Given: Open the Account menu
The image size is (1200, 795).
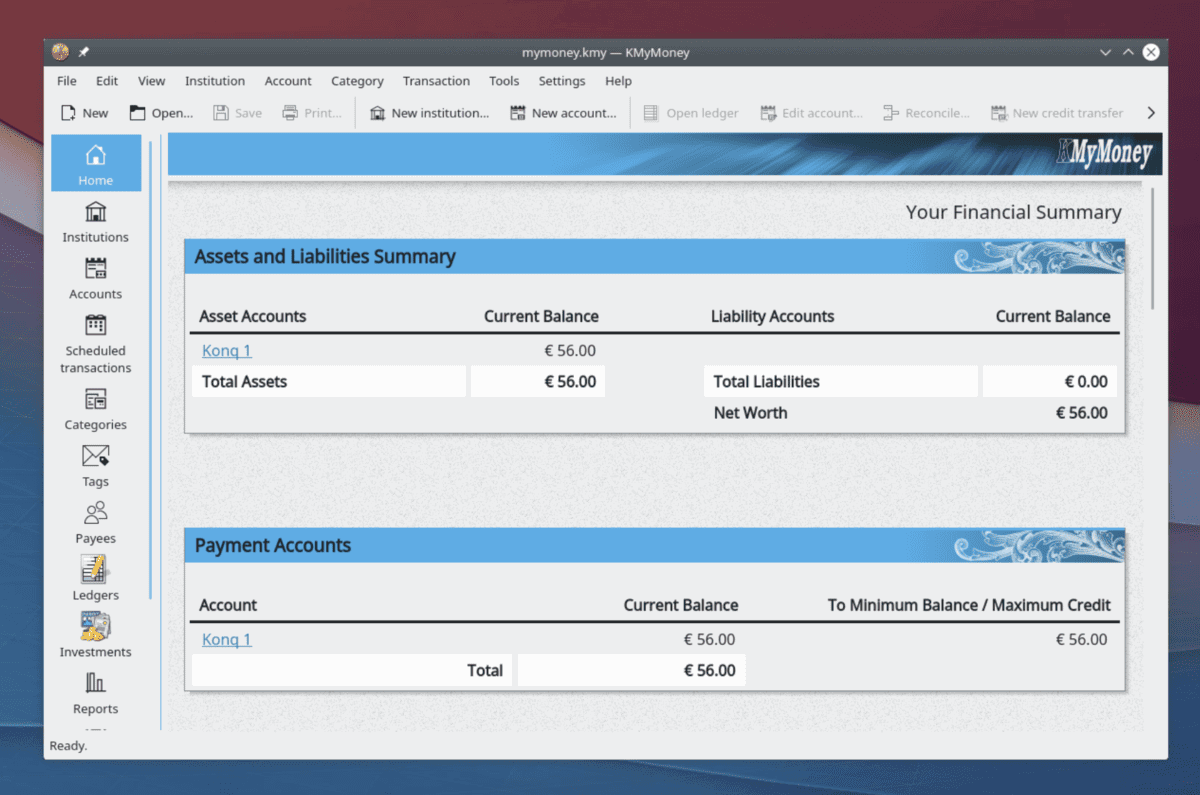Looking at the screenshot, I should 288,81.
